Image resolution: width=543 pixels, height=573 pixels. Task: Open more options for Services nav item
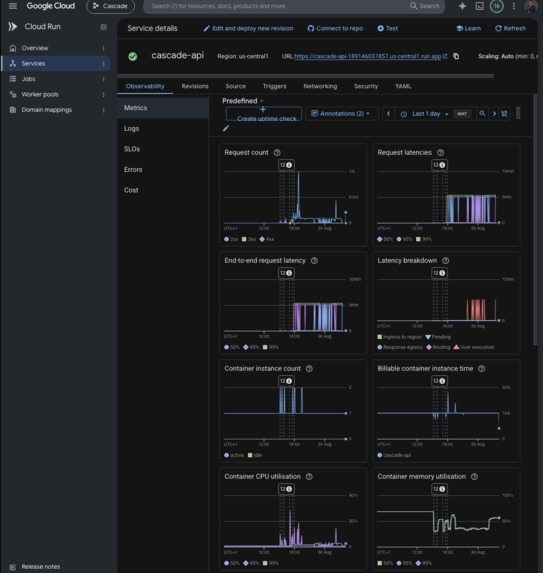click(x=103, y=64)
